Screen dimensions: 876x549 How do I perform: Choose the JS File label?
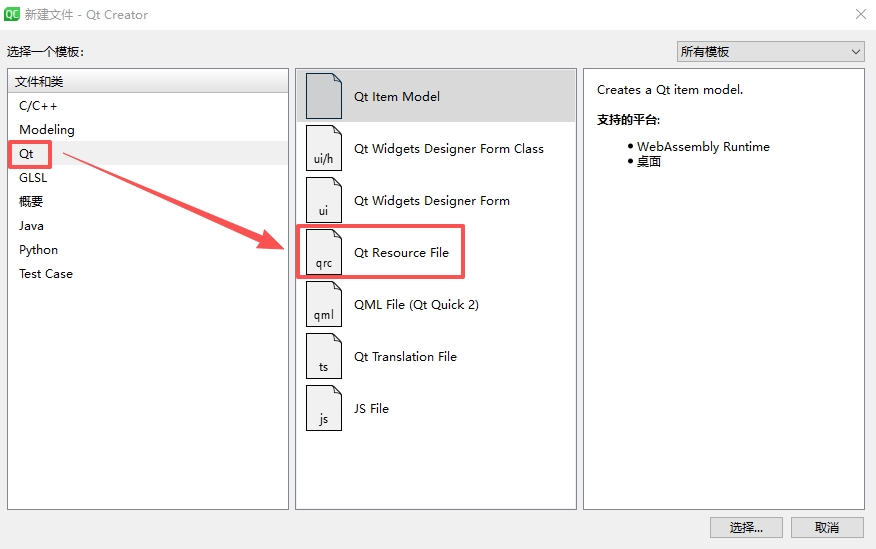click(371, 408)
